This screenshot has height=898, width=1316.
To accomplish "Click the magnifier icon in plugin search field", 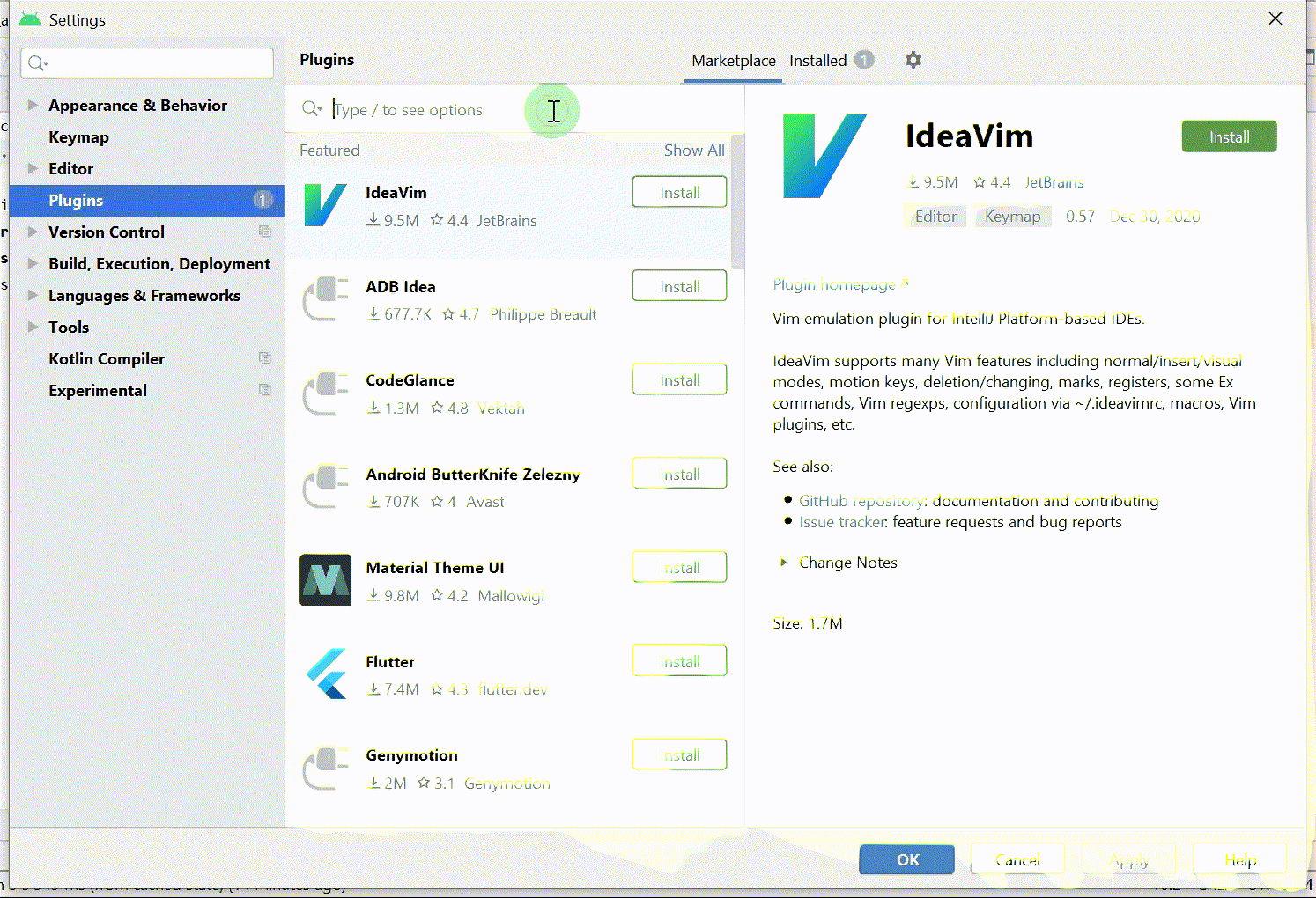I will 312,109.
